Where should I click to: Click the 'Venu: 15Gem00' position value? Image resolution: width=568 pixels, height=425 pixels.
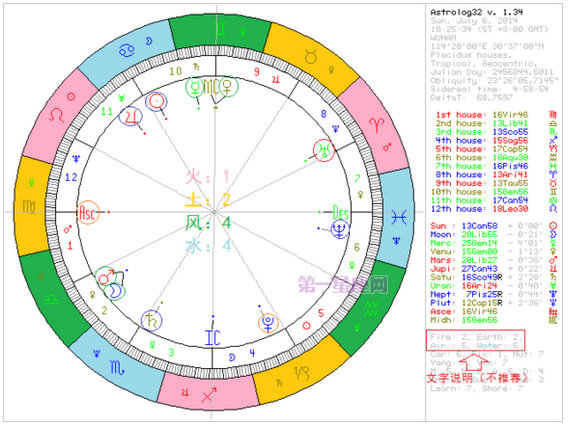click(479, 251)
